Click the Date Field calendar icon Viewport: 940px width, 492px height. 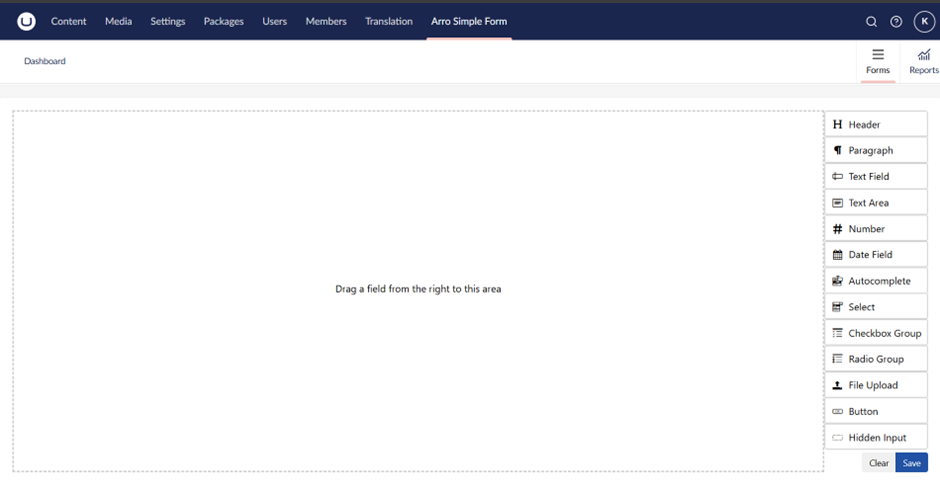click(837, 255)
